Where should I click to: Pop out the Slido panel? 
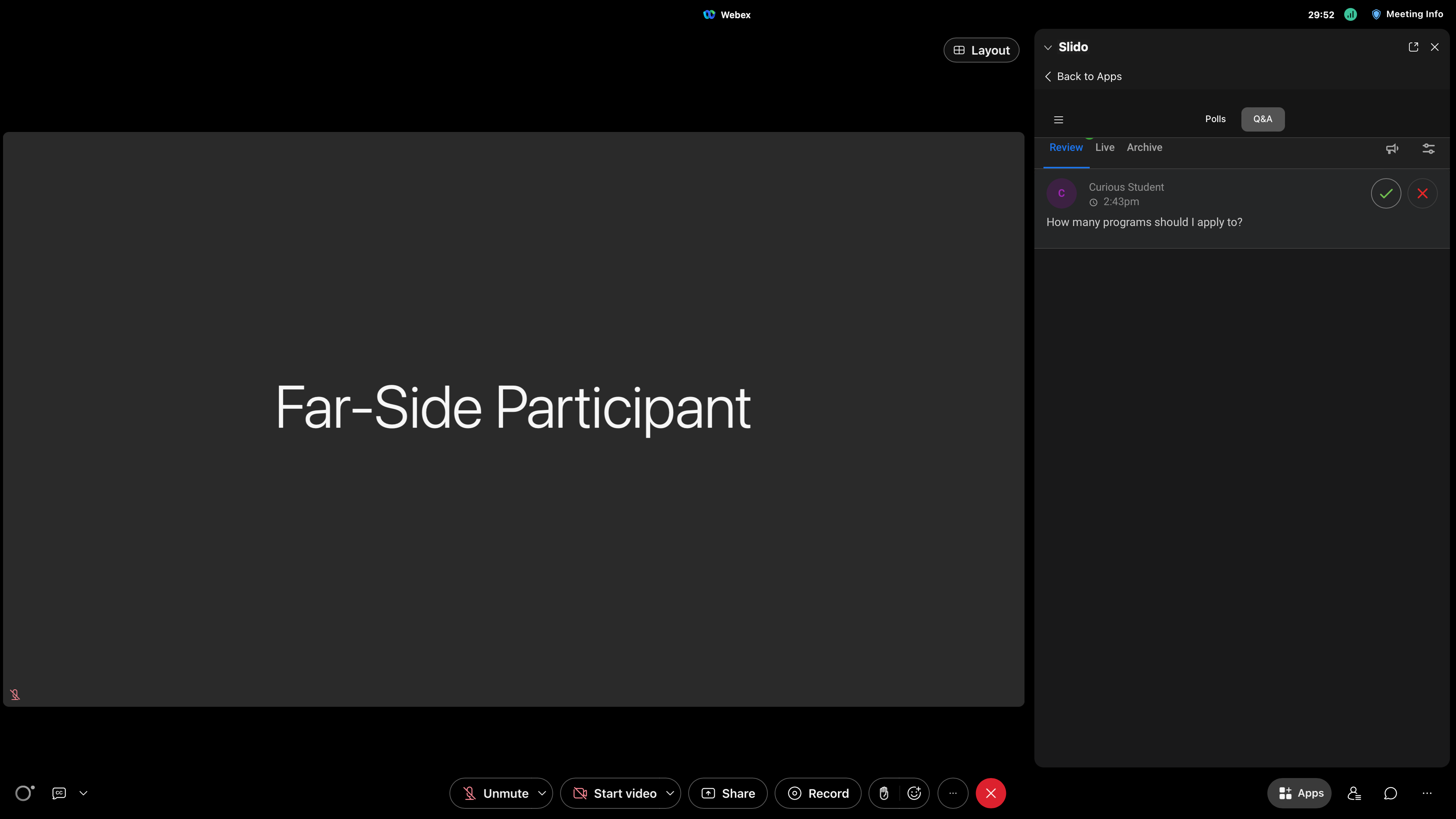1413,47
